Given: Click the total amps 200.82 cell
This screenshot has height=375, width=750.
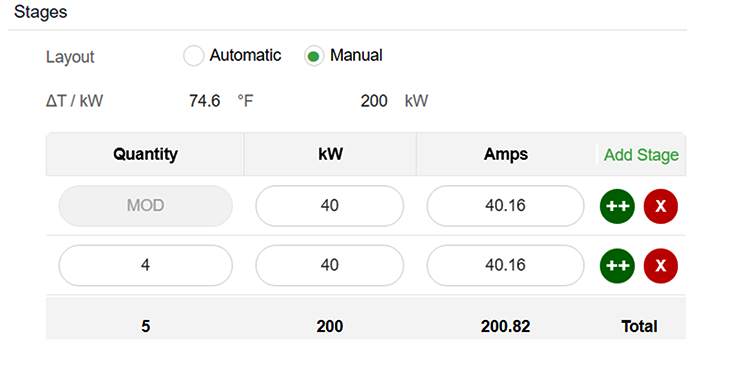Looking at the screenshot, I should pyautogui.click(x=505, y=326).
